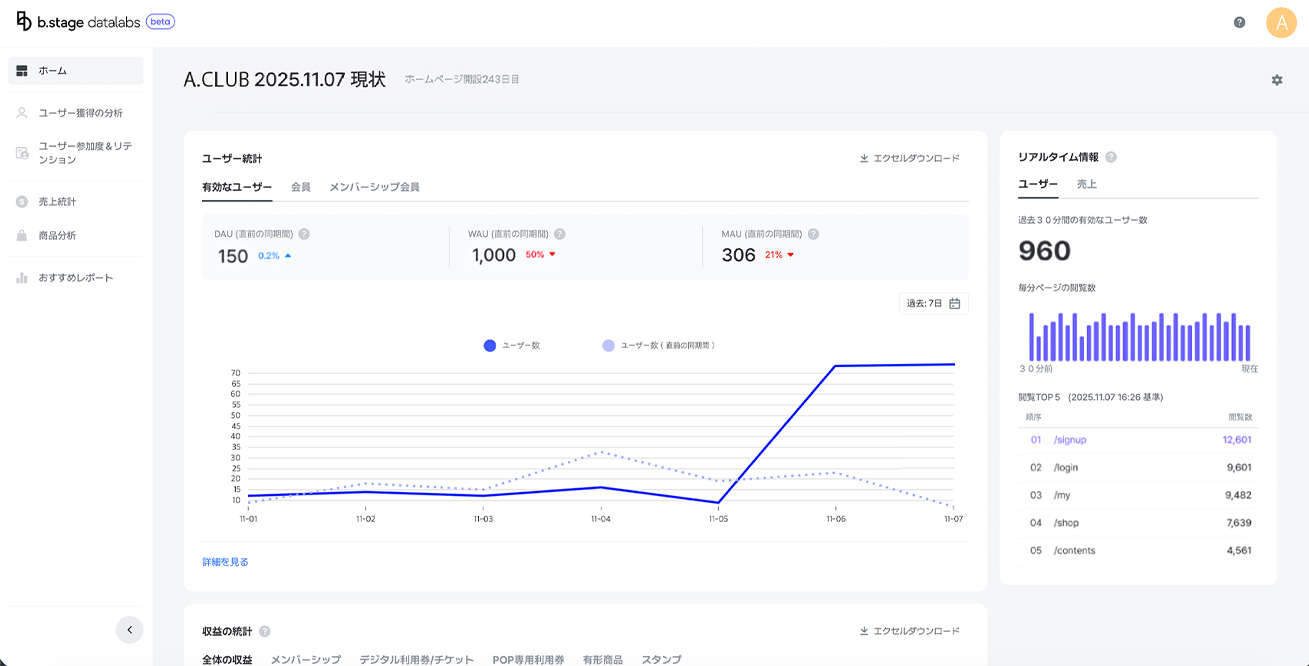Image resolution: width=1309 pixels, height=666 pixels.
Task: Switch to the メンバーシップ会員 tab
Action: pyautogui.click(x=374, y=187)
